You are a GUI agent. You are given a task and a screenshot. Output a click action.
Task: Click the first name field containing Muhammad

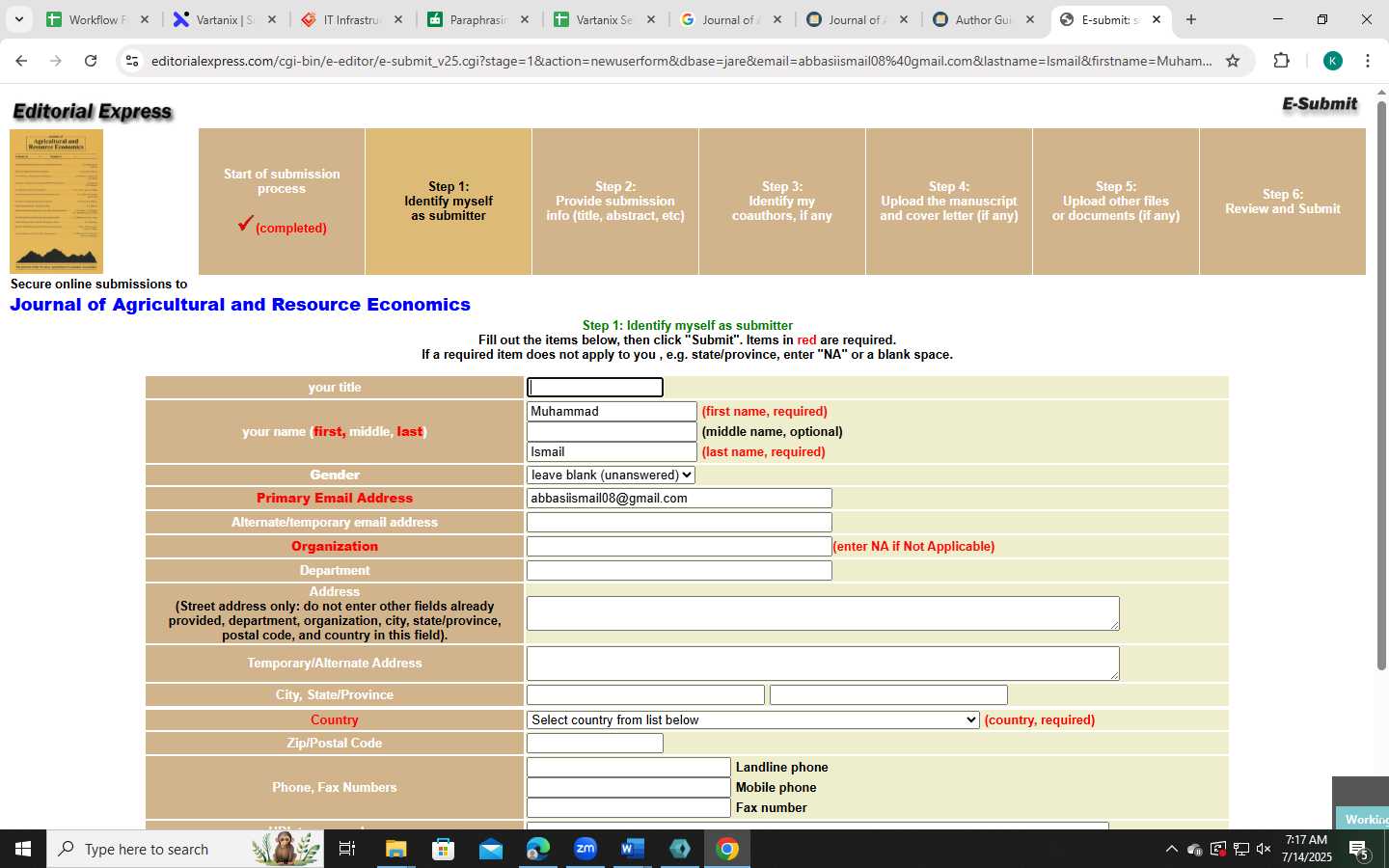point(612,411)
